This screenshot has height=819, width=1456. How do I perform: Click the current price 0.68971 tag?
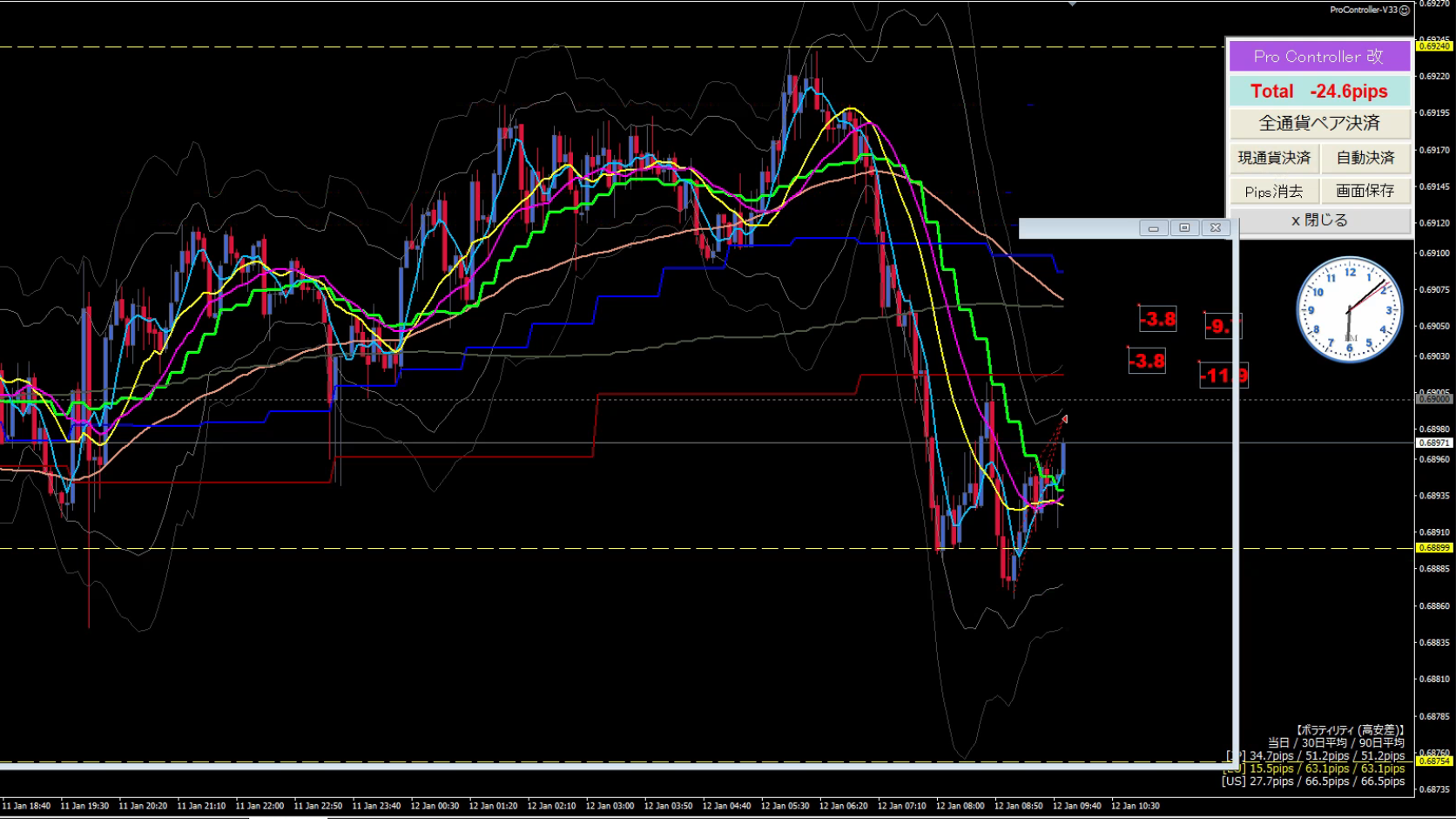point(1434,443)
